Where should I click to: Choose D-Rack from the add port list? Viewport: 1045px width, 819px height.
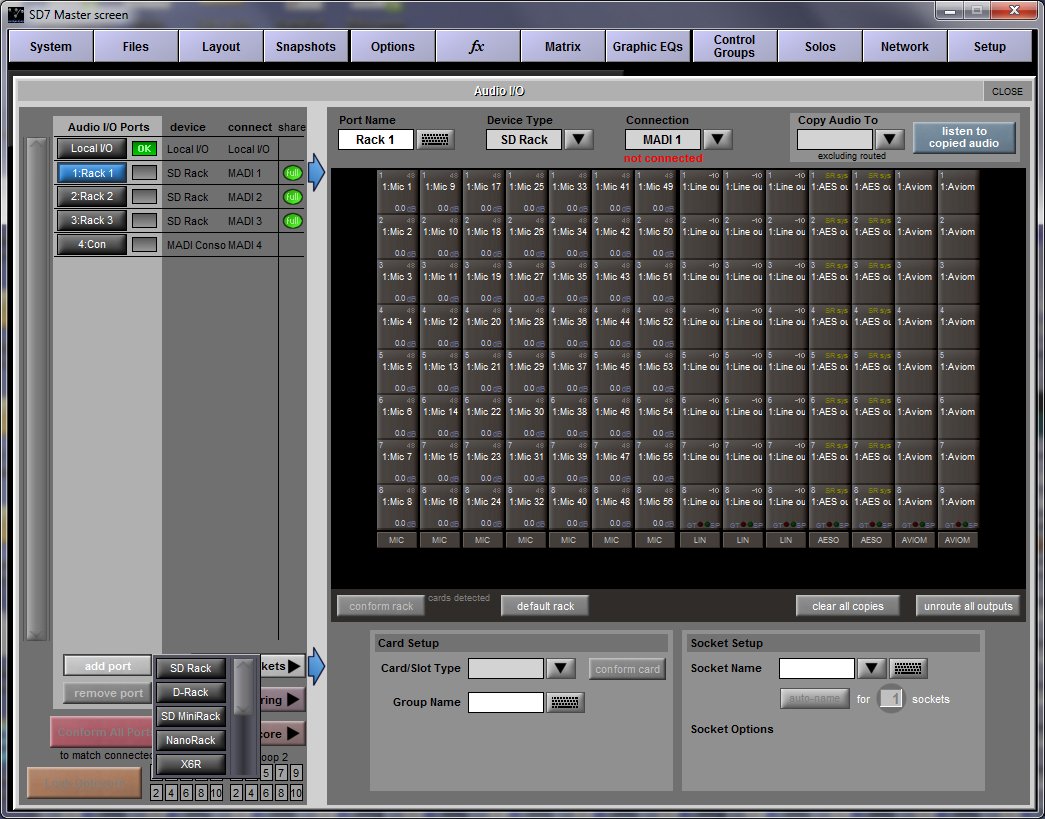coord(191,692)
